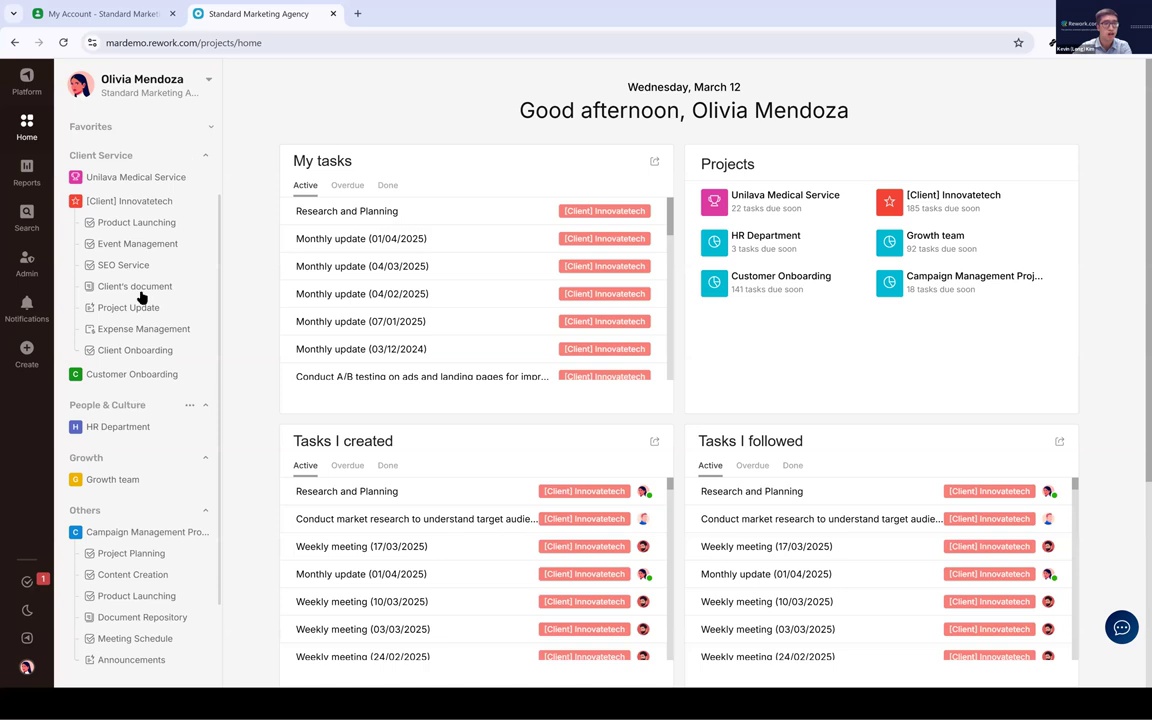Open Expense Management in sidebar
Image resolution: width=1152 pixels, height=720 pixels.
coord(144,329)
